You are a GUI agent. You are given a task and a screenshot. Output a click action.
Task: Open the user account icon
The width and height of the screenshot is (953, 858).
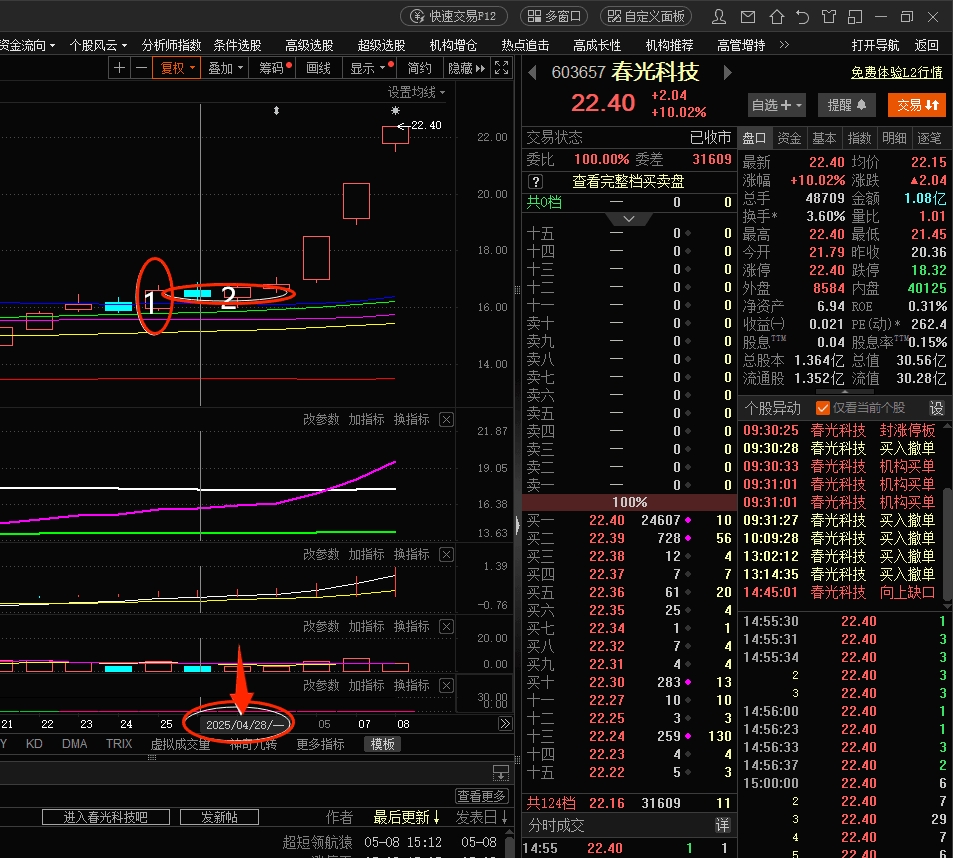718,16
